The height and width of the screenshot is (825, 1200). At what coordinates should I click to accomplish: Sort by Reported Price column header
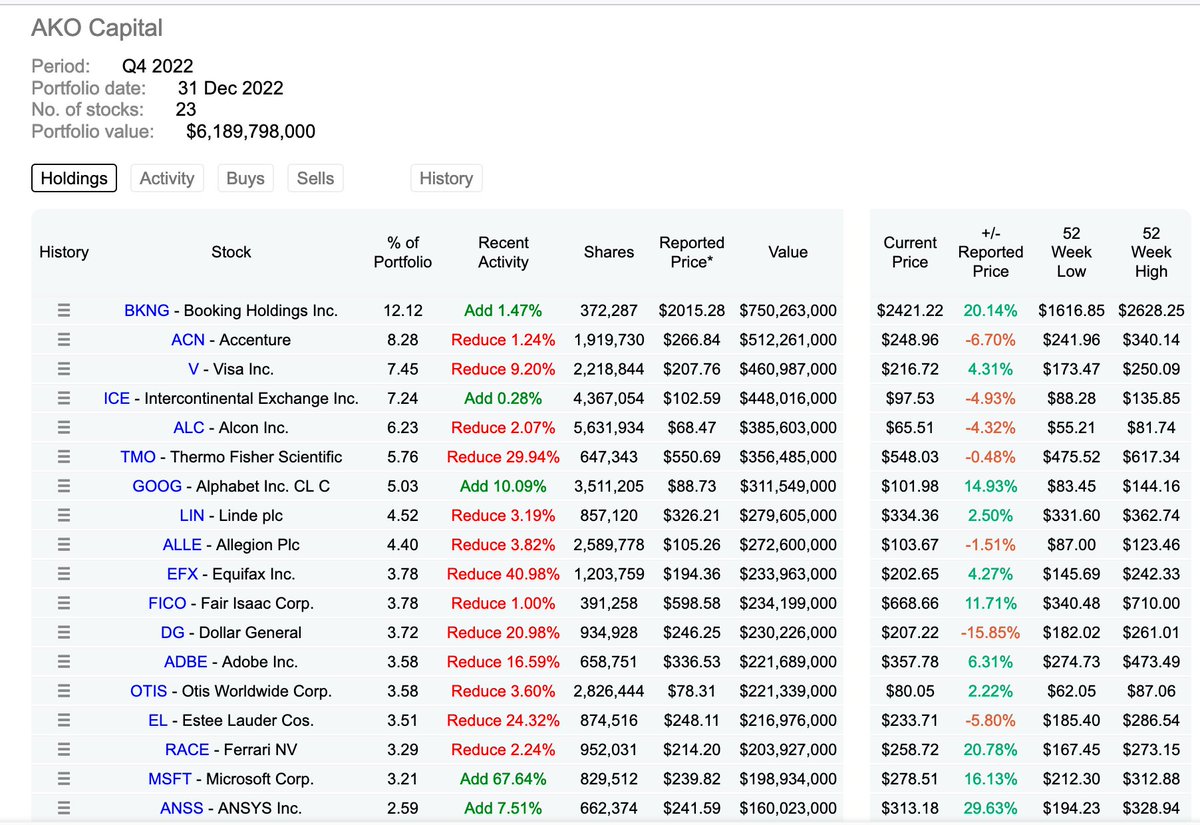click(x=692, y=252)
